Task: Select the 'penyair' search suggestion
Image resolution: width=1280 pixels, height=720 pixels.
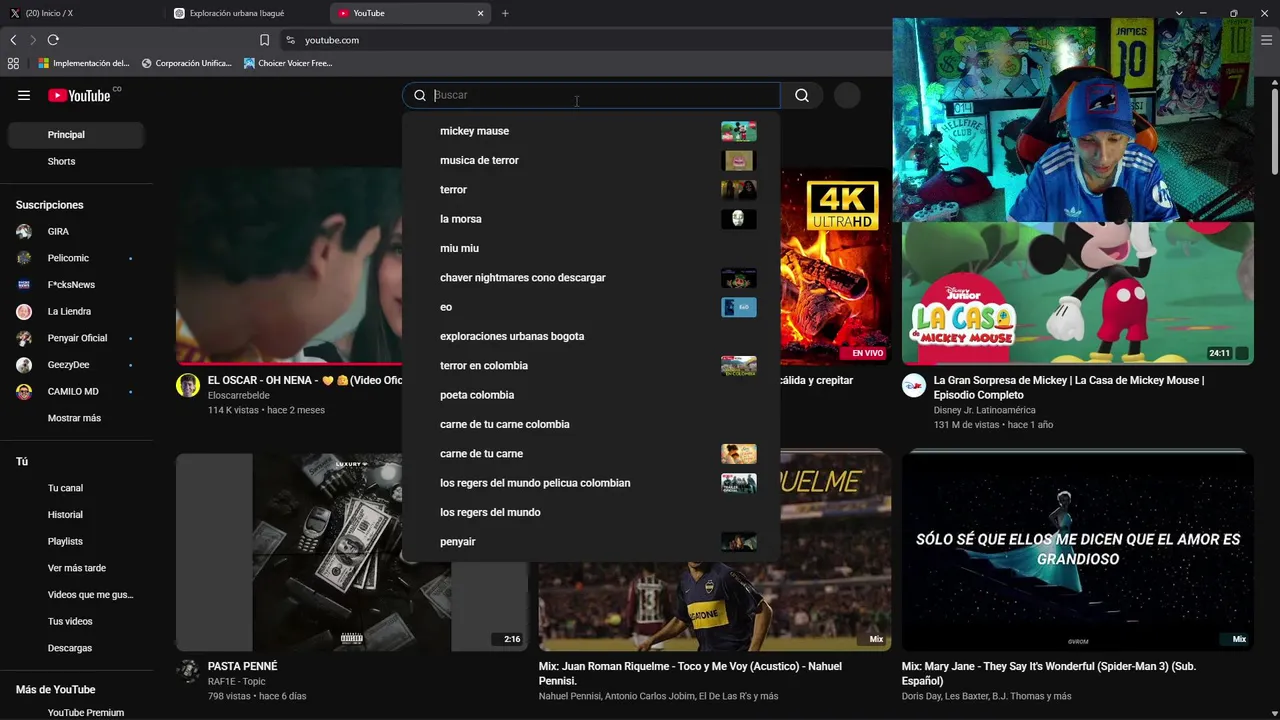Action: pyautogui.click(x=591, y=542)
